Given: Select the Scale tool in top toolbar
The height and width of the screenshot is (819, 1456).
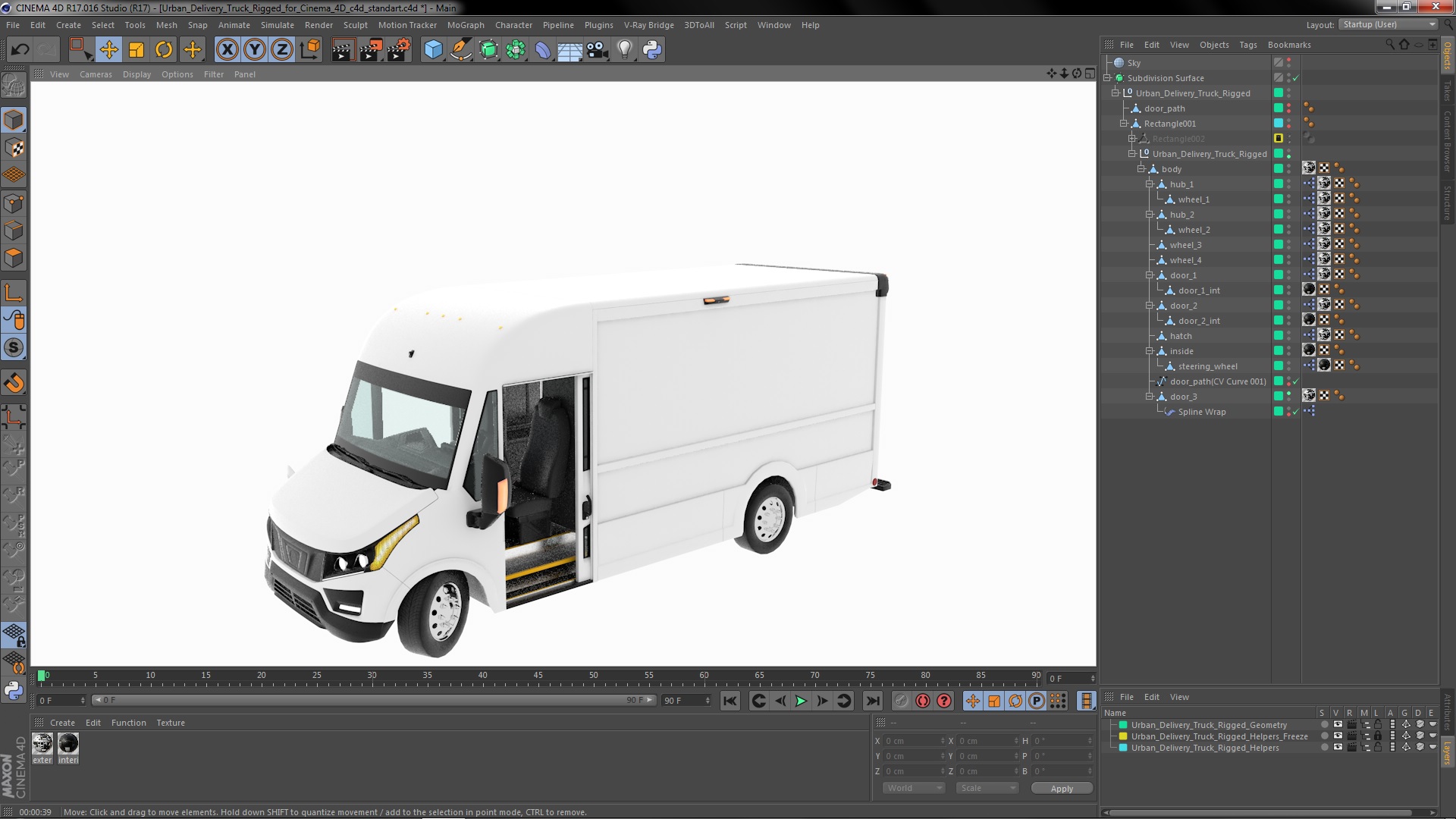Looking at the screenshot, I should 136,50.
